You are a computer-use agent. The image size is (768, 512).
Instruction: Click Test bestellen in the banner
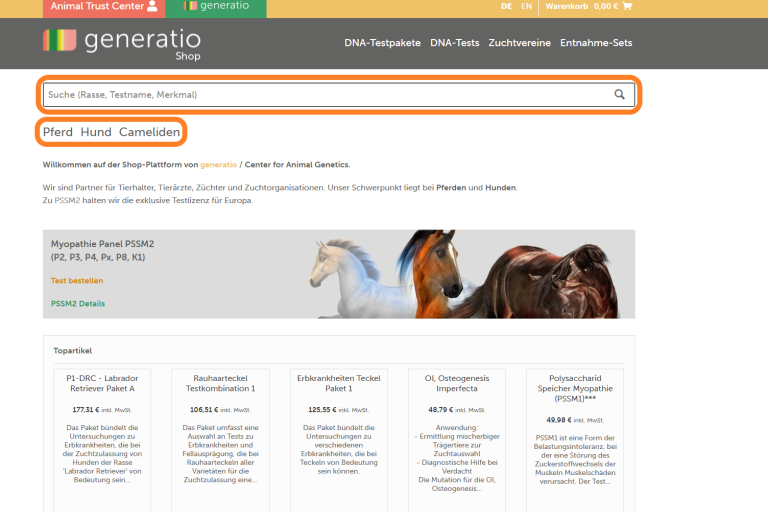click(77, 281)
